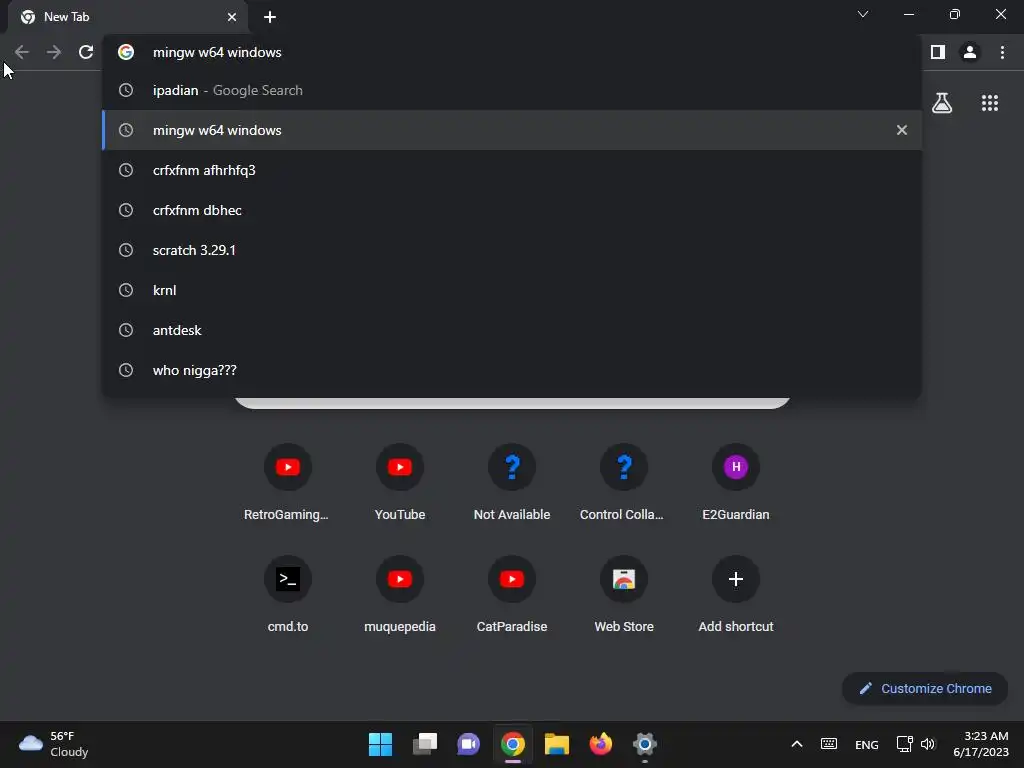Open network and volume quick settings
This screenshot has height=768, width=1024.
916,744
